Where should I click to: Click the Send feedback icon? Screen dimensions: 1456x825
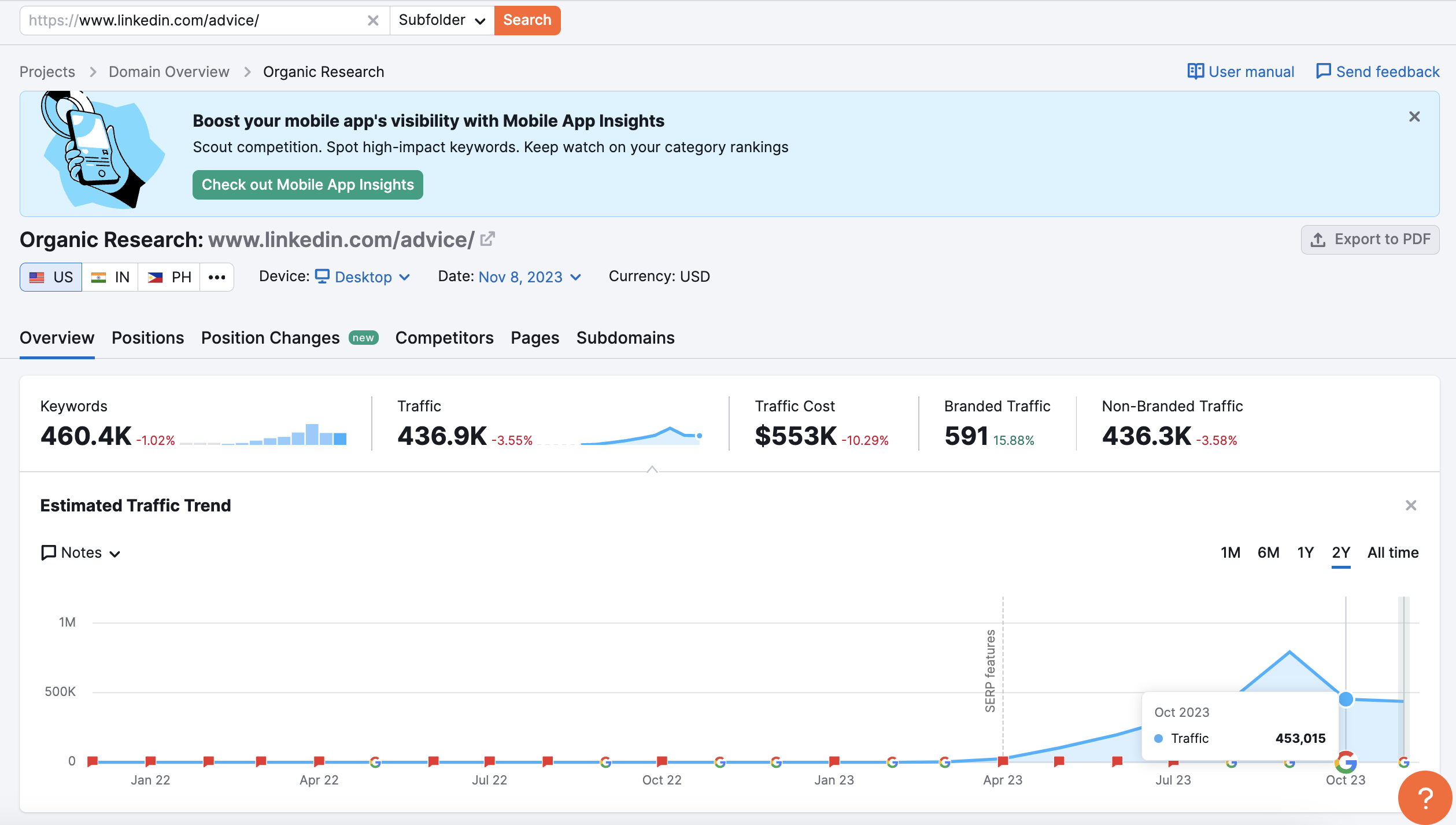(1324, 71)
